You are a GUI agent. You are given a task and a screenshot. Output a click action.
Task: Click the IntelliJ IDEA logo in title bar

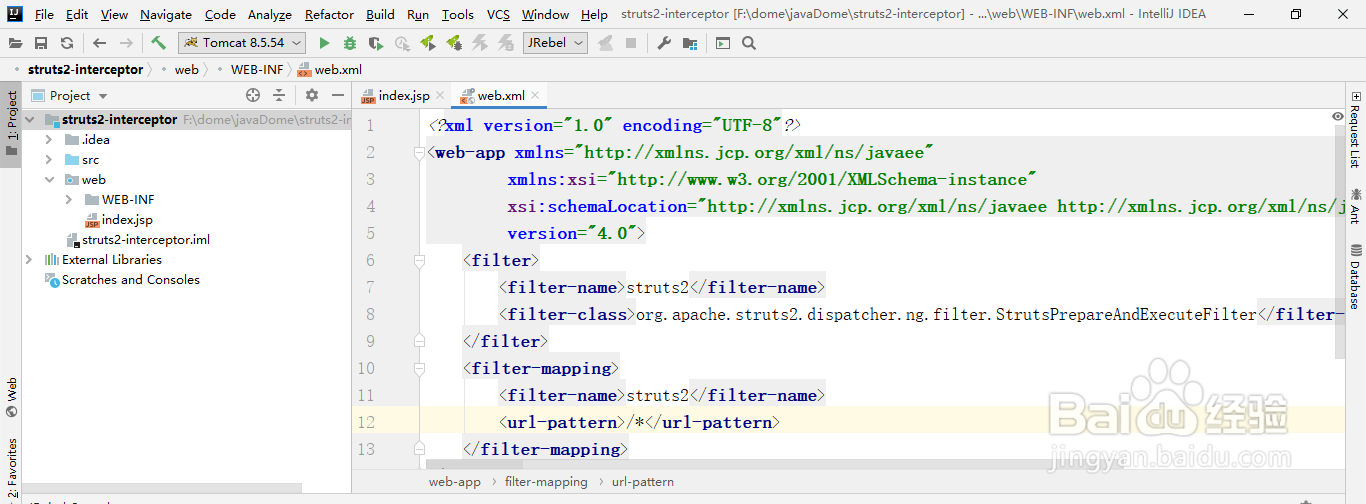[14, 14]
